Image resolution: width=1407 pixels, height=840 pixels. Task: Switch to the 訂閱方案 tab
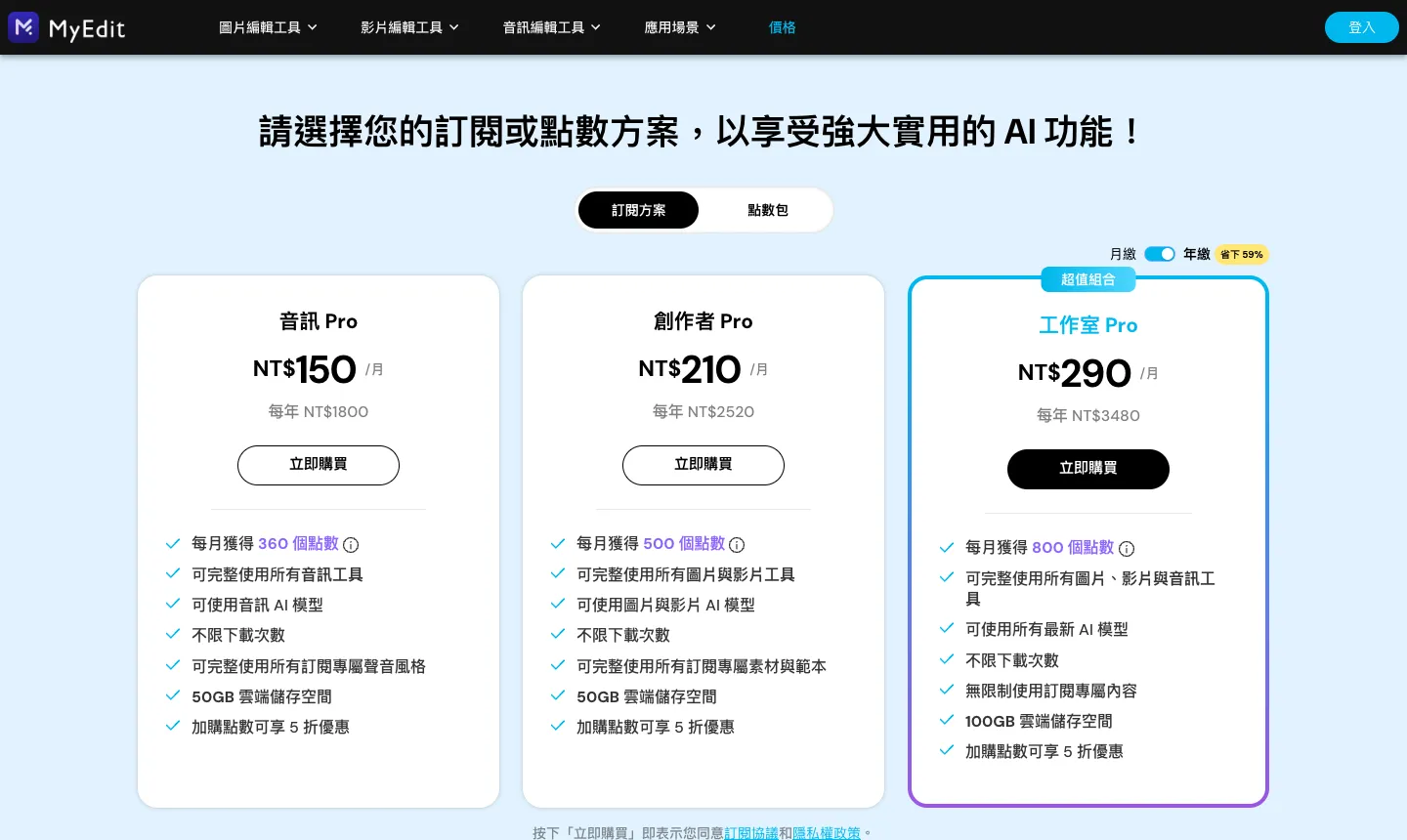(x=639, y=210)
